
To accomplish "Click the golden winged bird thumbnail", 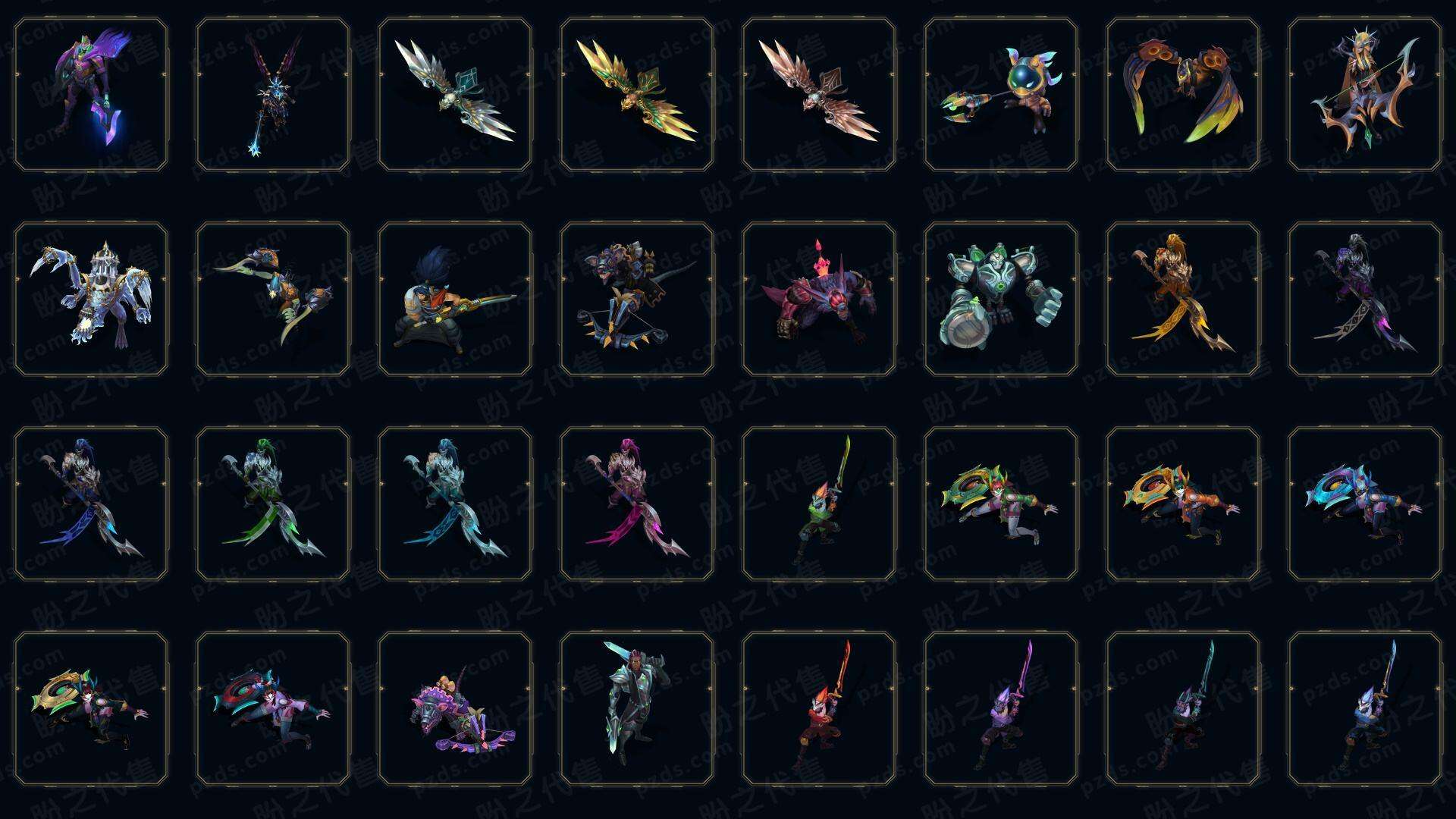I will pos(637,94).
